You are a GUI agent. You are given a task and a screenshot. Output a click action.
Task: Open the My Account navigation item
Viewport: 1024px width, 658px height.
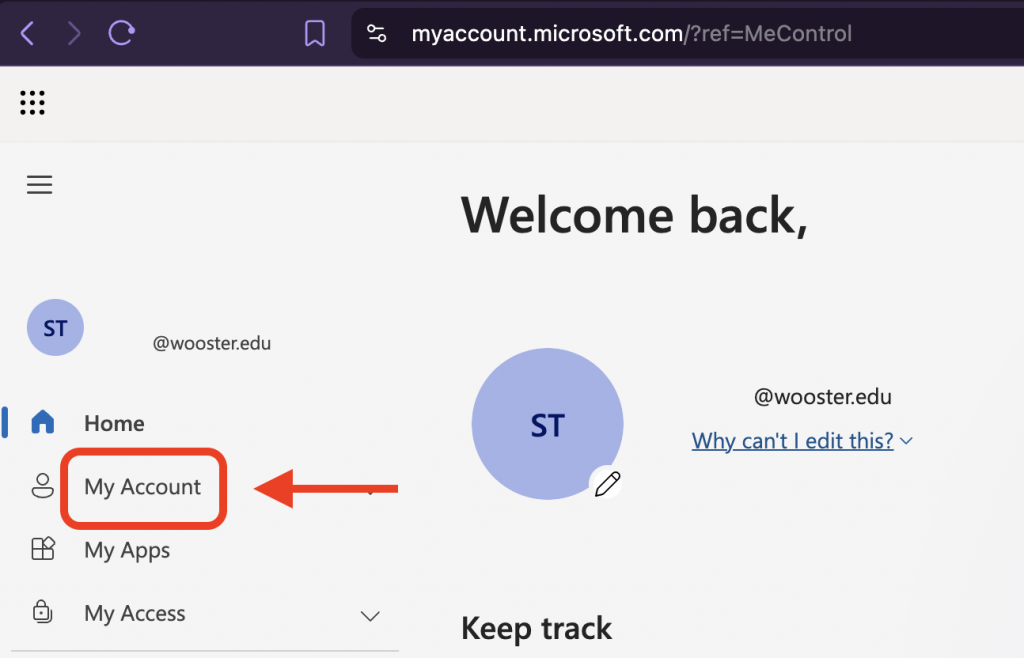click(142, 487)
